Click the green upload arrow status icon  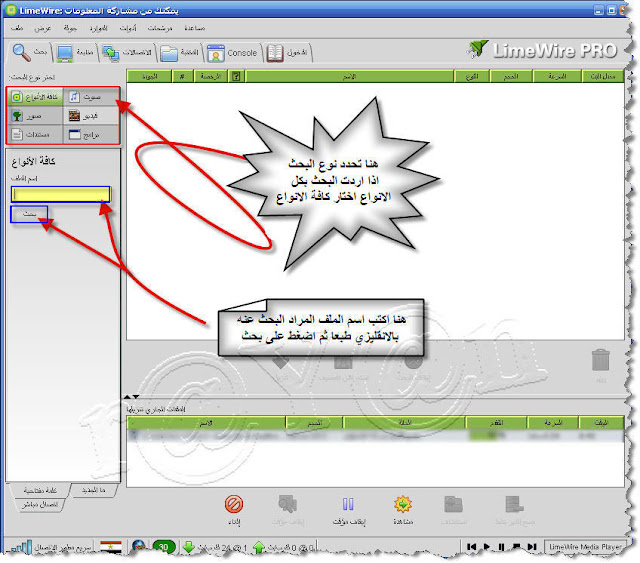pyautogui.click(x=259, y=547)
